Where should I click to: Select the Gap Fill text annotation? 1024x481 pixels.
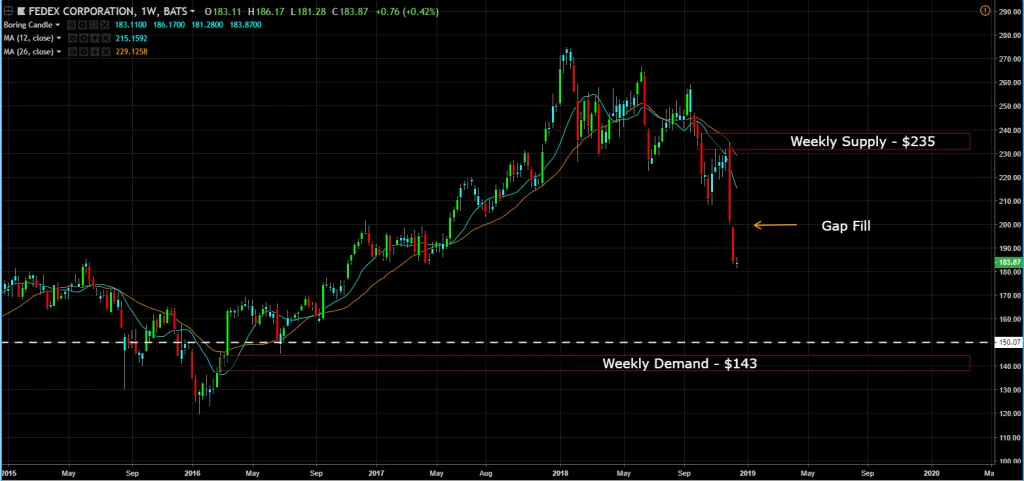point(845,226)
